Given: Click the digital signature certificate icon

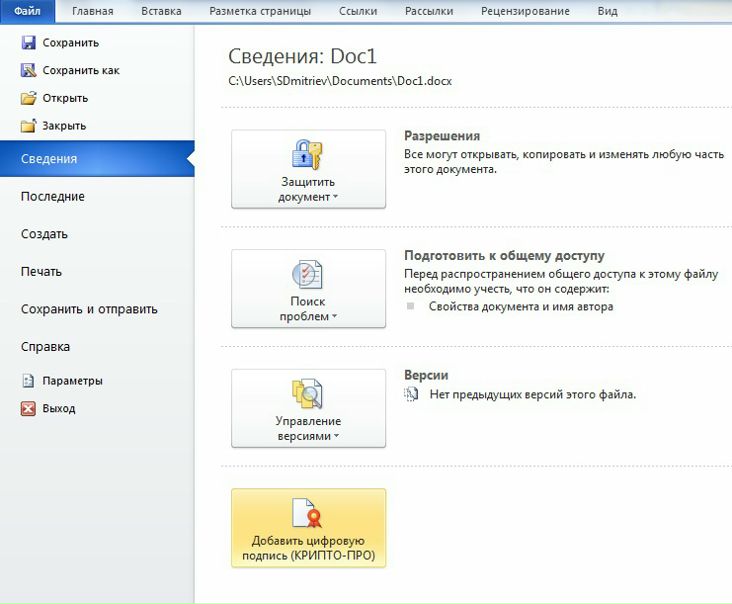Looking at the screenshot, I should [x=308, y=513].
